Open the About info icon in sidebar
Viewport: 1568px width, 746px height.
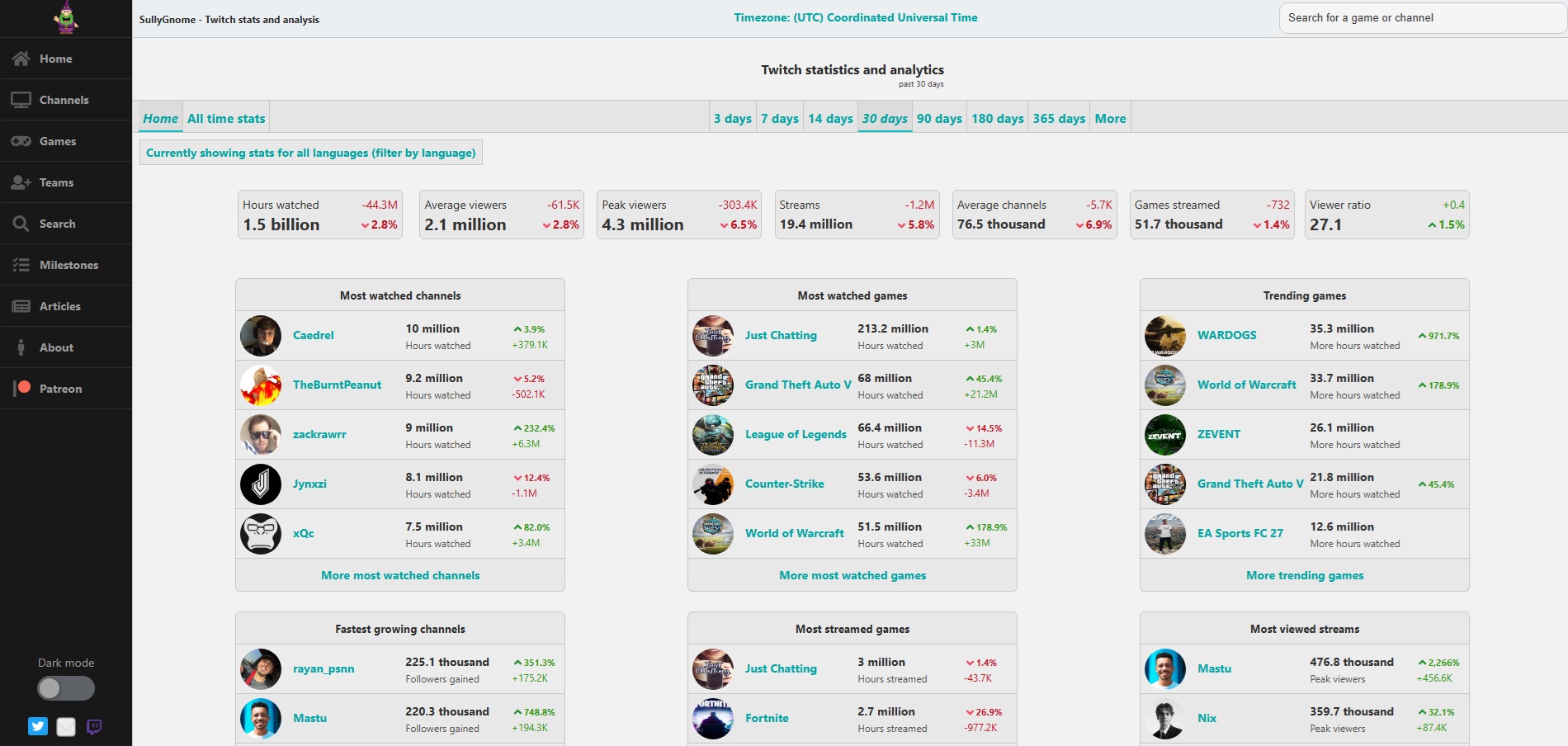(x=21, y=347)
